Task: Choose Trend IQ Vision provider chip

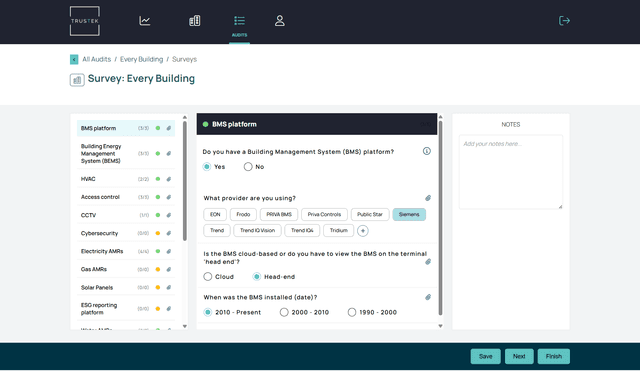Action: (x=257, y=231)
